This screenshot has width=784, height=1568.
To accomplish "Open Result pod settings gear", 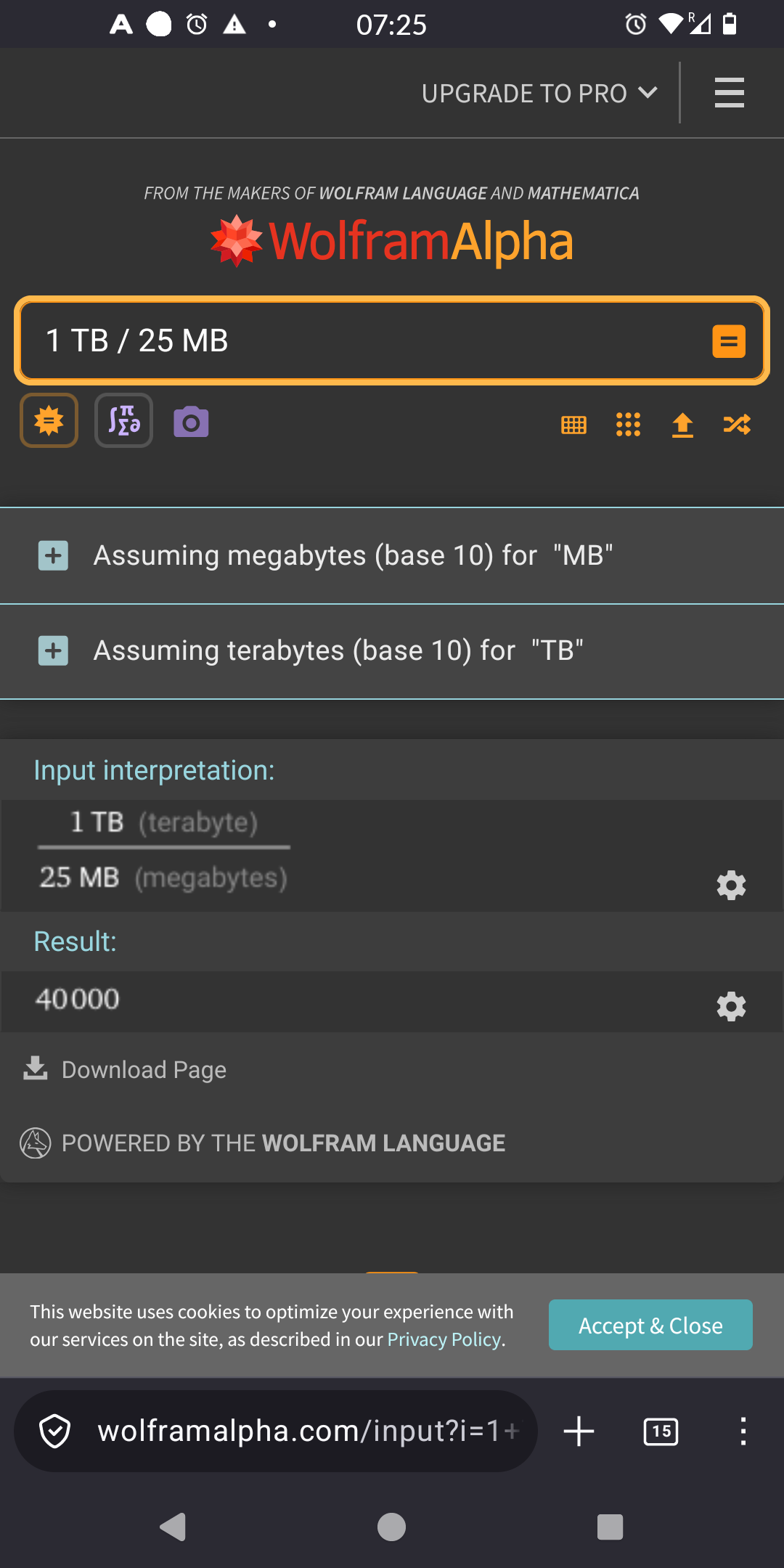I will coord(731,1006).
